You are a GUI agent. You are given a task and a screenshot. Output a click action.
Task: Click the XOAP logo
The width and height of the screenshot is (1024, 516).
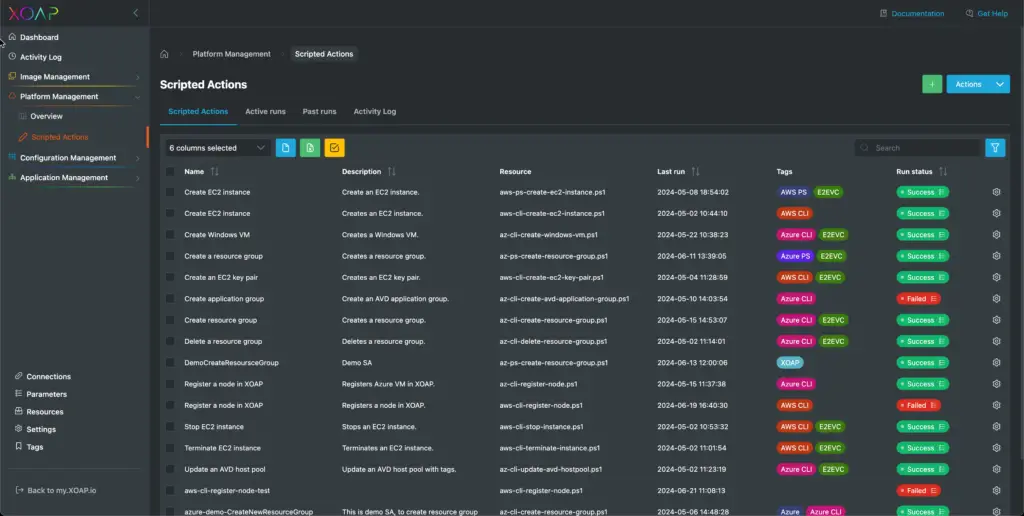click(x=33, y=13)
